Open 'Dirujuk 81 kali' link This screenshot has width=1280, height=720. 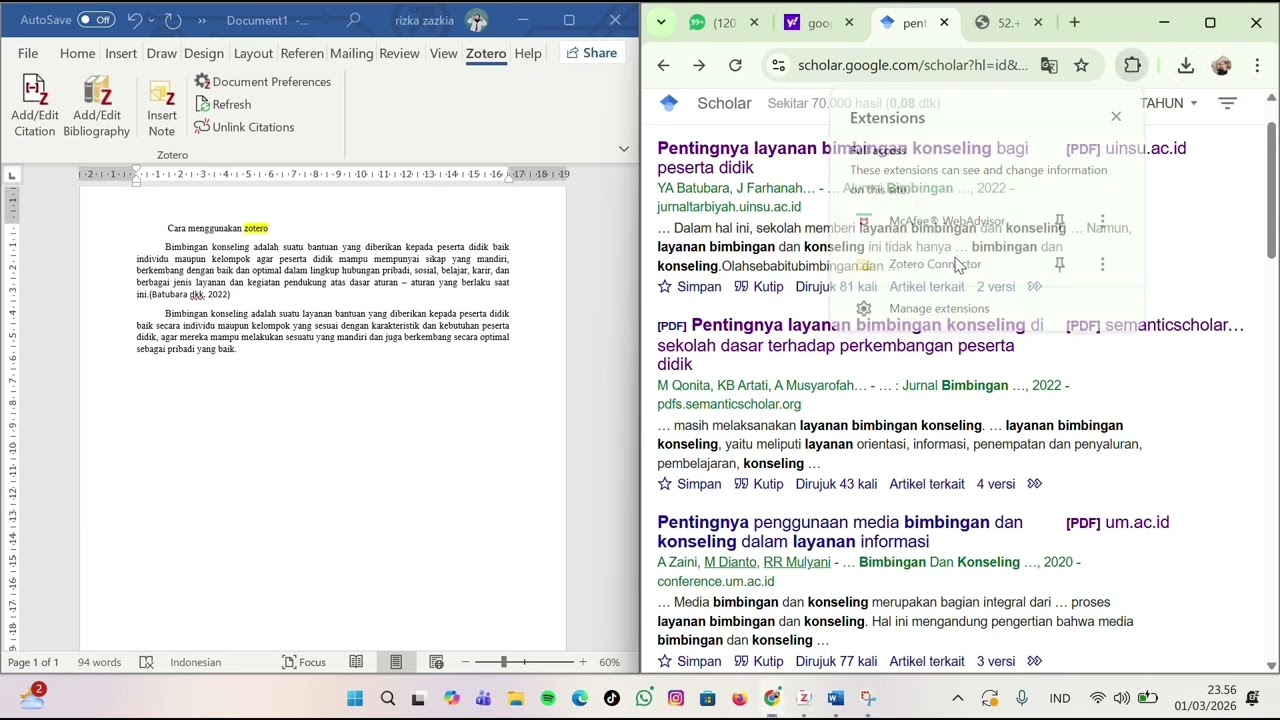tap(836, 287)
